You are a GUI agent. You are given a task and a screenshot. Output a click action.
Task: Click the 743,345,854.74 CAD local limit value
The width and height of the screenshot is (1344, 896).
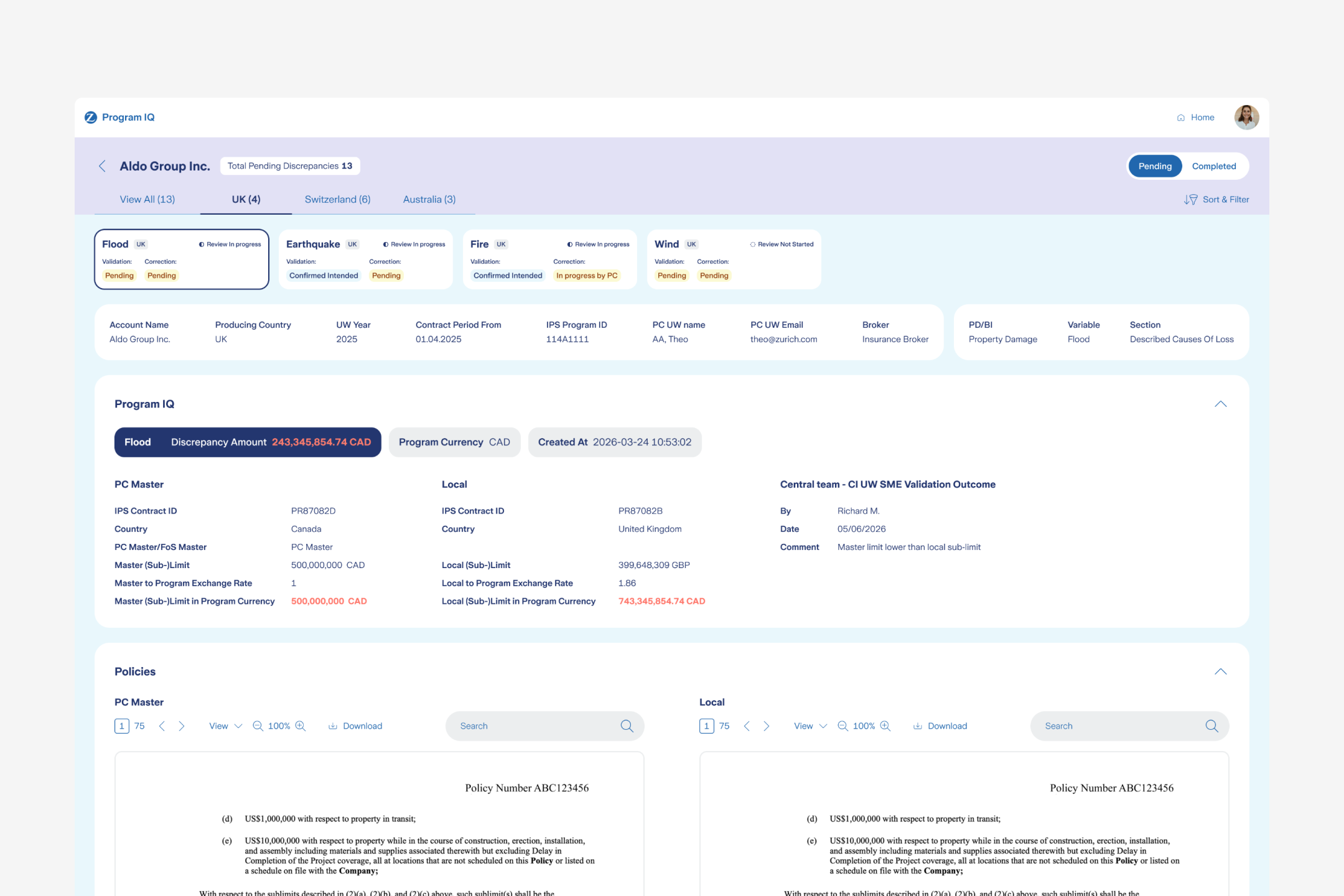click(662, 602)
